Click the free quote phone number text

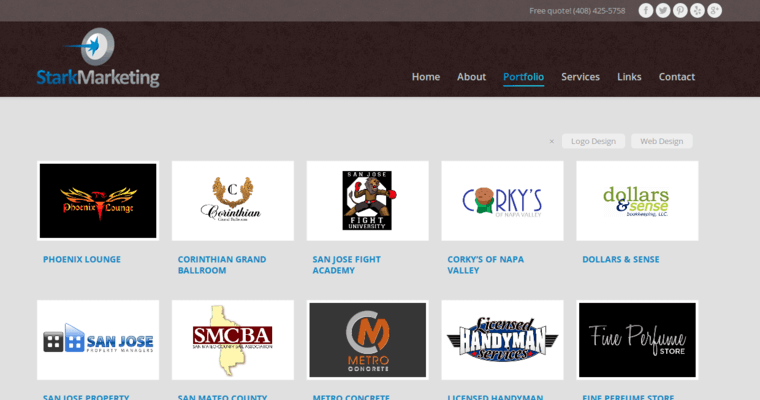pos(577,11)
